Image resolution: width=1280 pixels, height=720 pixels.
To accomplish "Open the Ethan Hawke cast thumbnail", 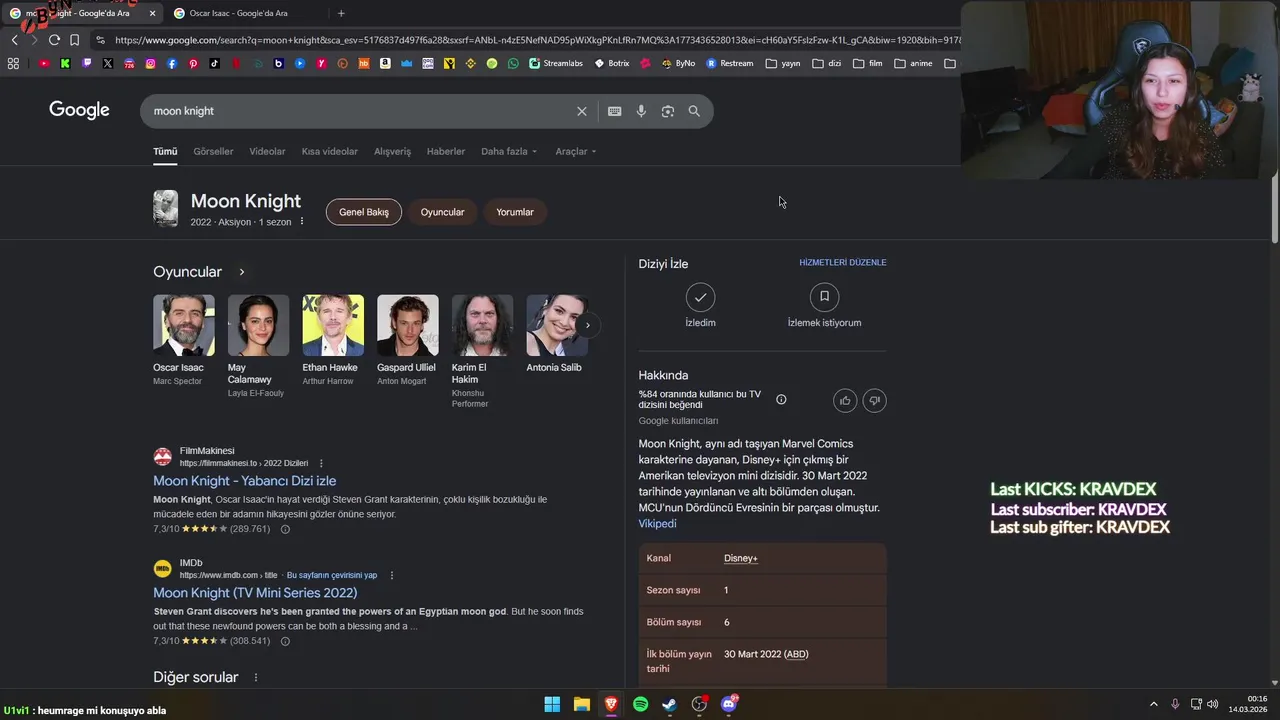I will click(333, 325).
